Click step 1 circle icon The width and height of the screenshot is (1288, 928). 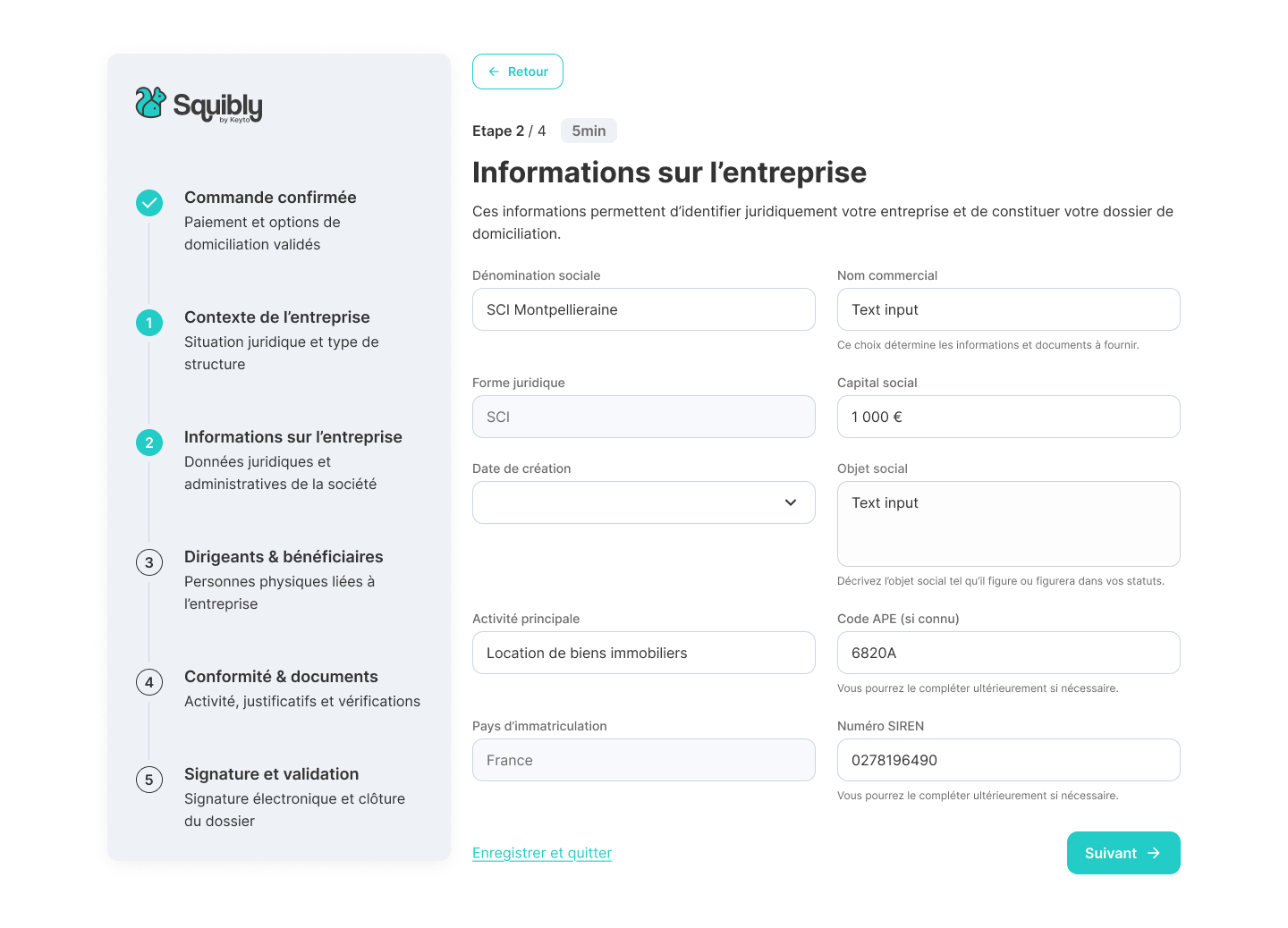click(149, 323)
